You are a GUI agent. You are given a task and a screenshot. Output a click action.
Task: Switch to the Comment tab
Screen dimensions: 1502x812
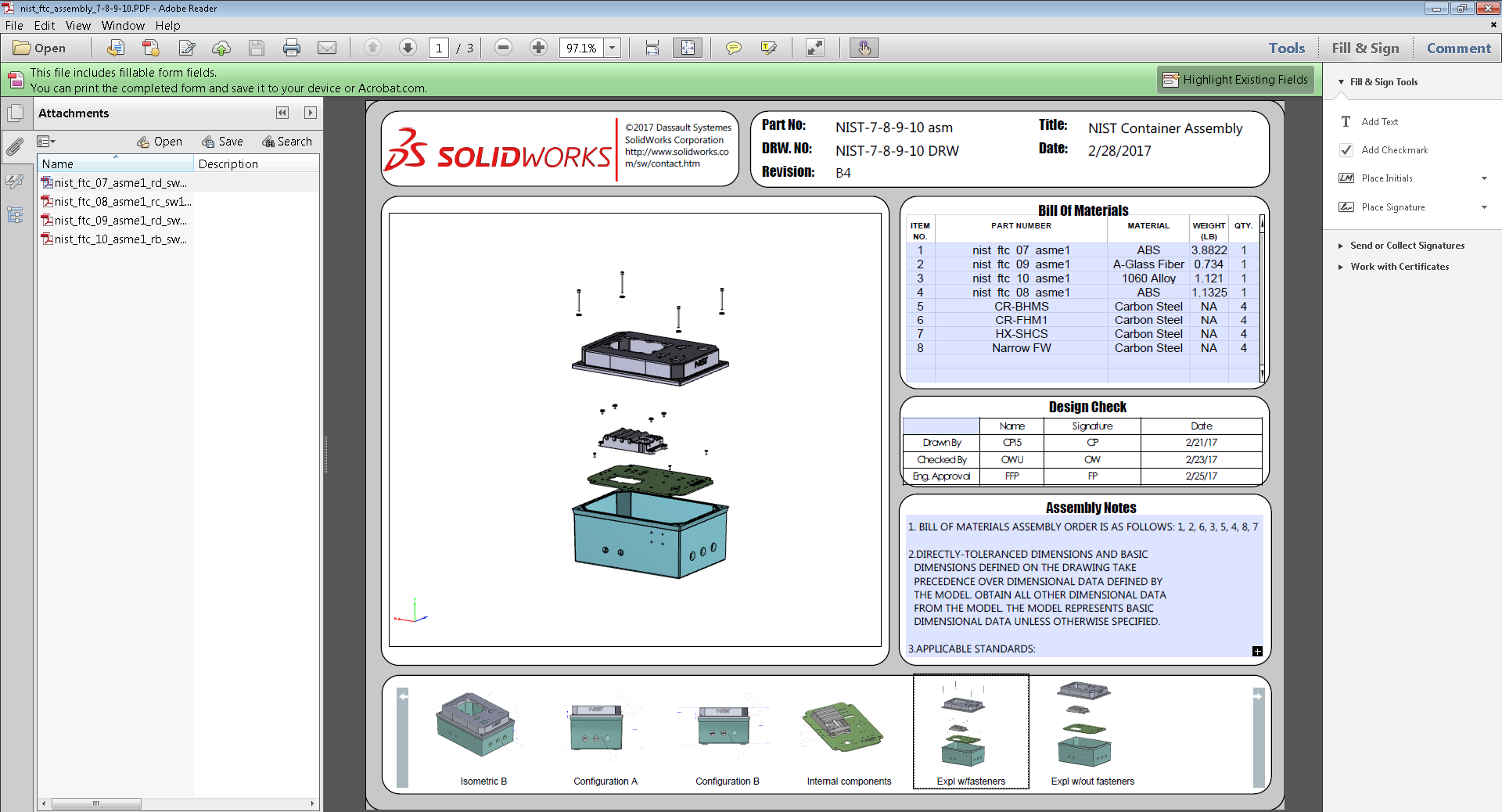click(1457, 48)
